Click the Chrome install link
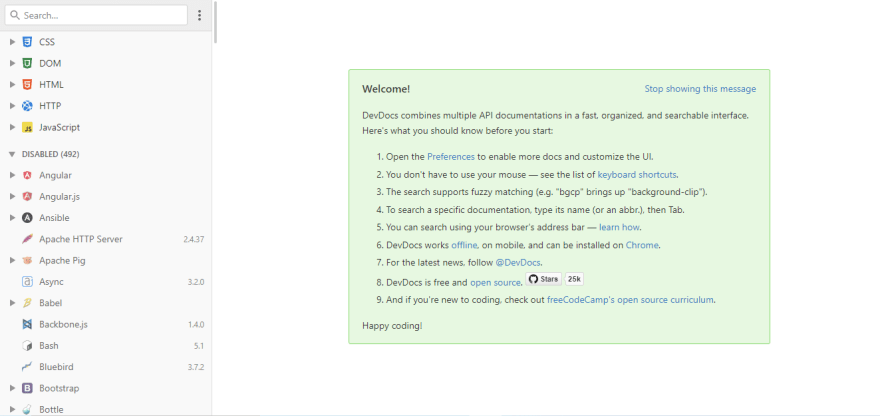Image resolution: width=880 pixels, height=416 pixels. 641,245
